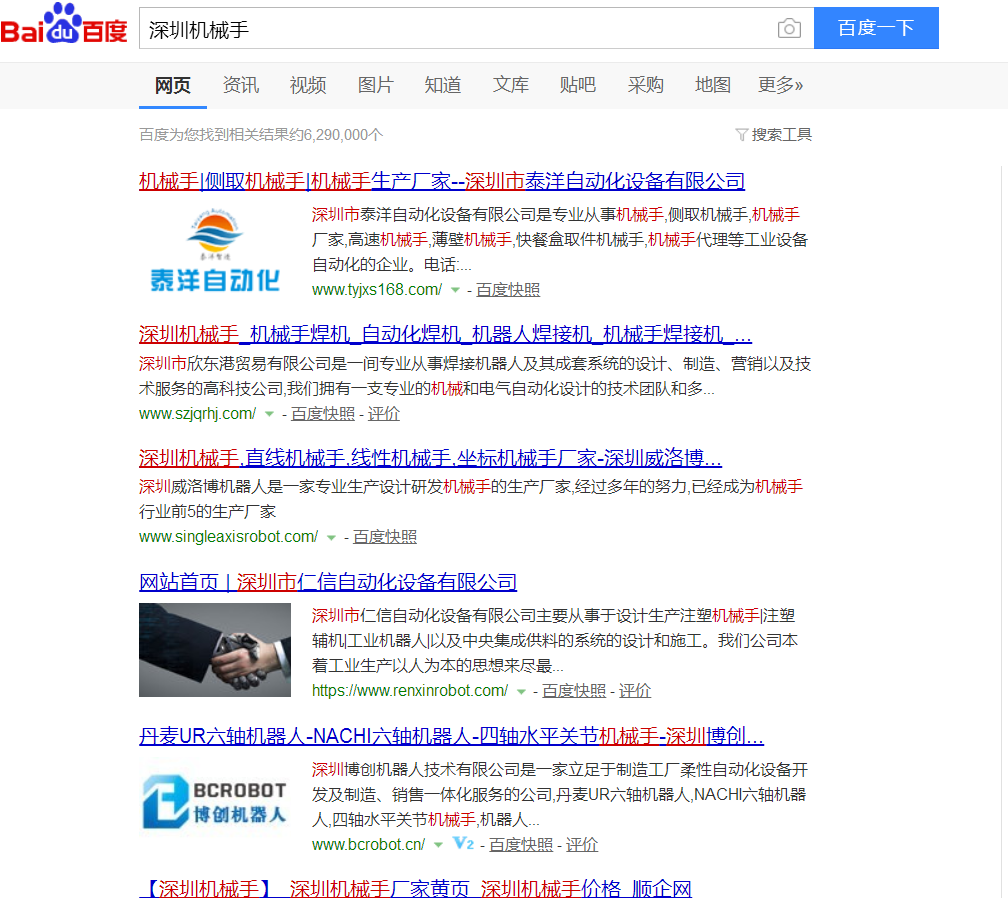
Task: Open the 更多» menu
Action: 780,85
